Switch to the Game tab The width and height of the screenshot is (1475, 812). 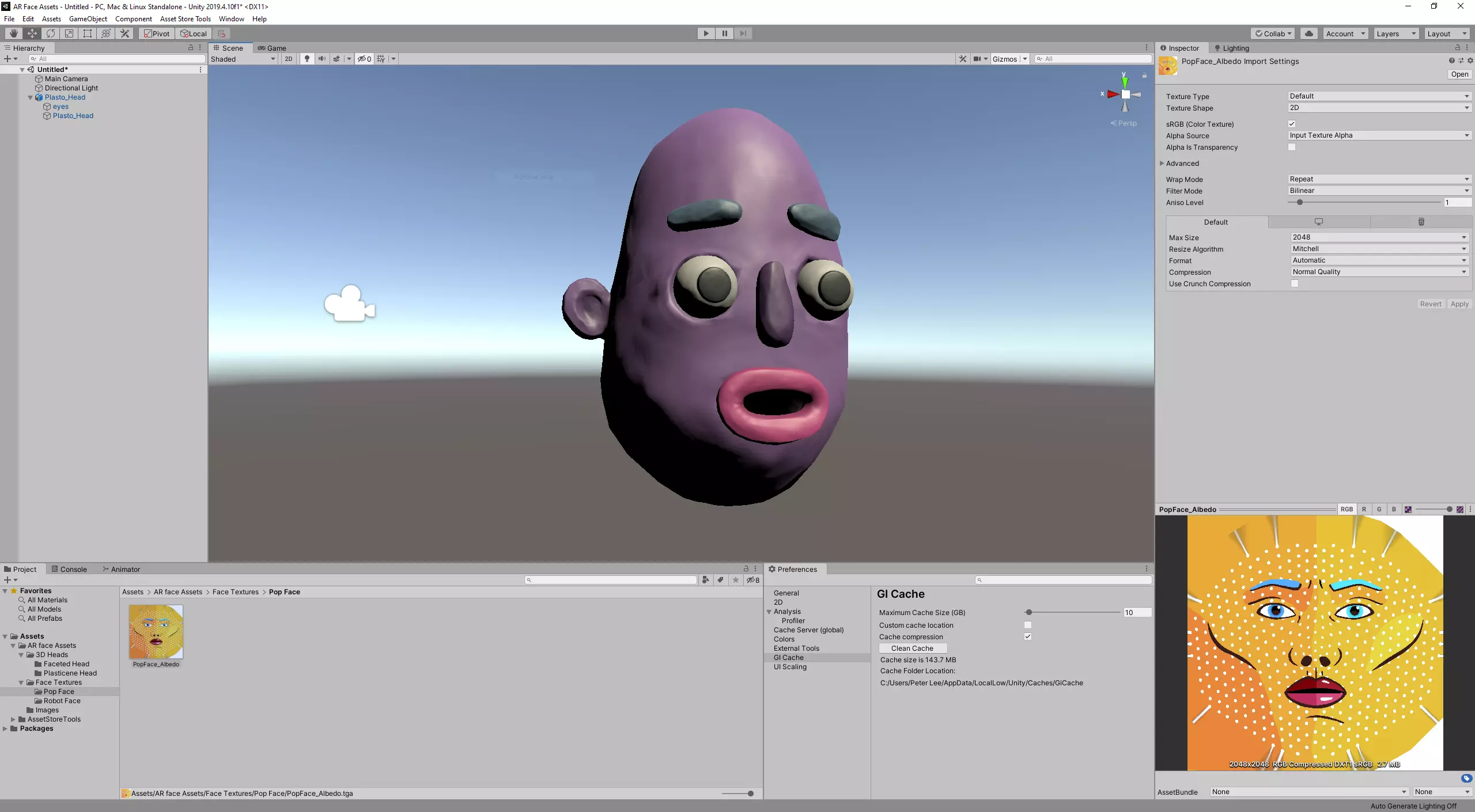pos(272,48)
